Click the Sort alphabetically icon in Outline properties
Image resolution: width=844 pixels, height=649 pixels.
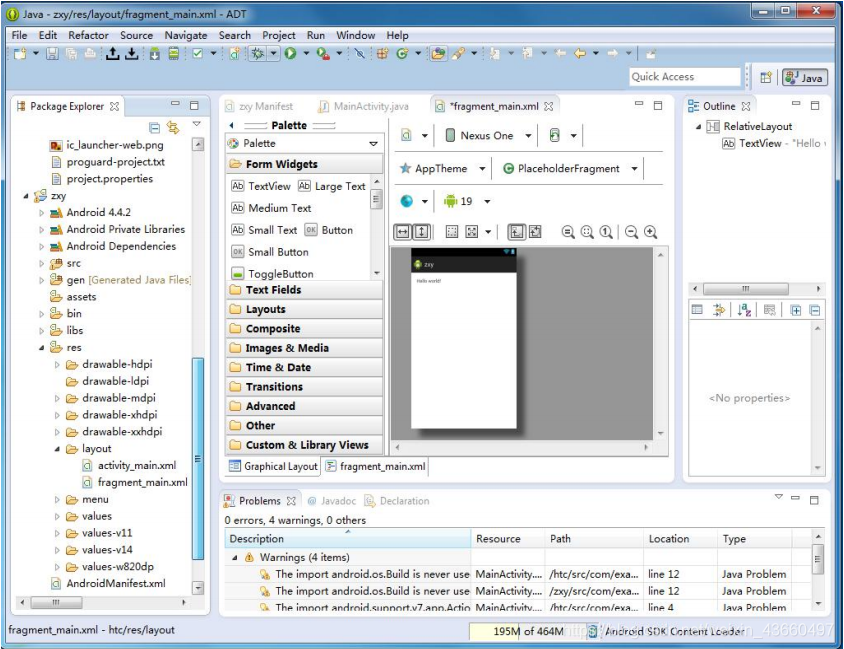(744, 310)
